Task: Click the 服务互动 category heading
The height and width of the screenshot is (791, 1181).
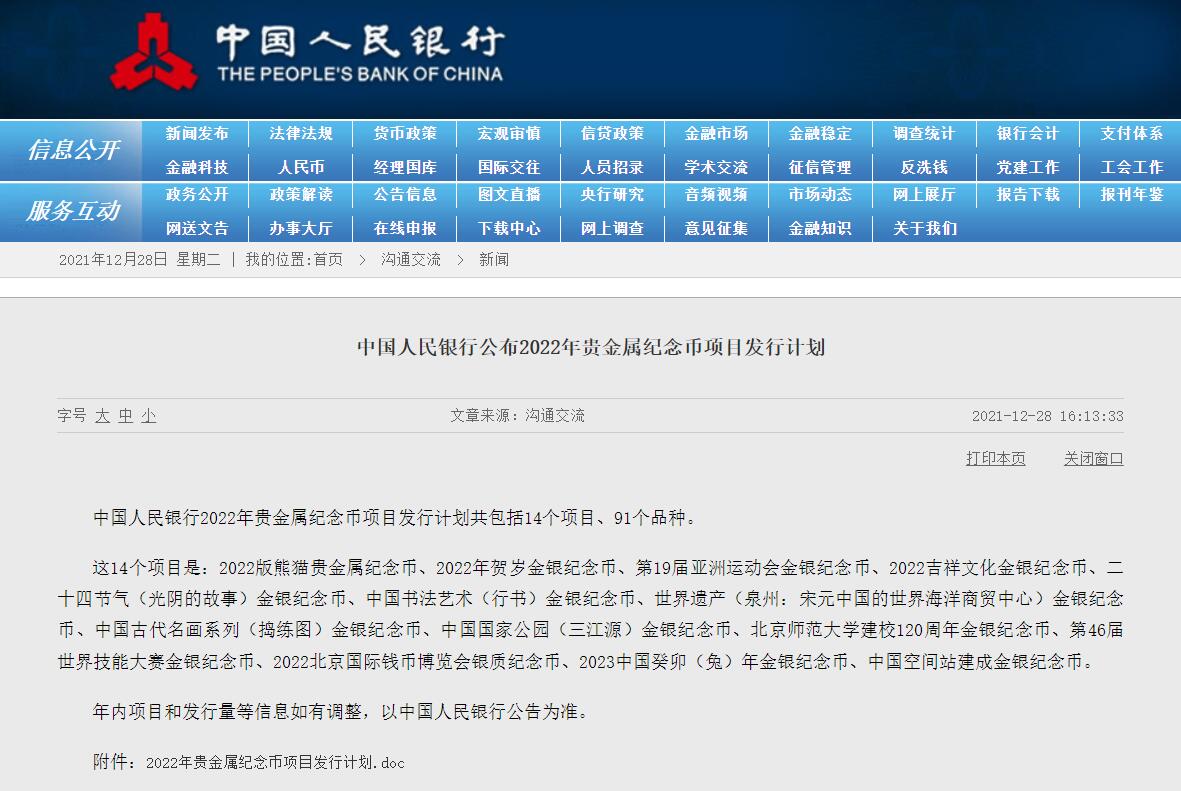Action: point(73,211)
